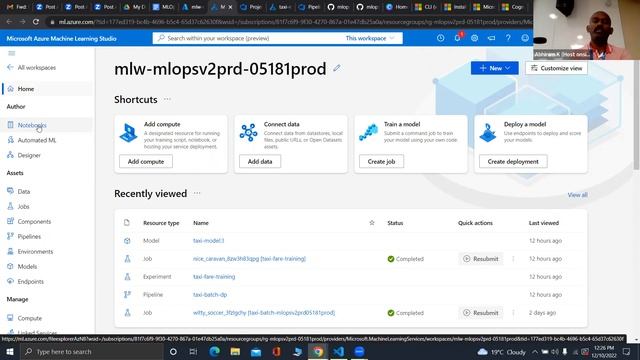The image size is (640, 360).
Task: Click the Add data button
Action: tap(260, 161)
